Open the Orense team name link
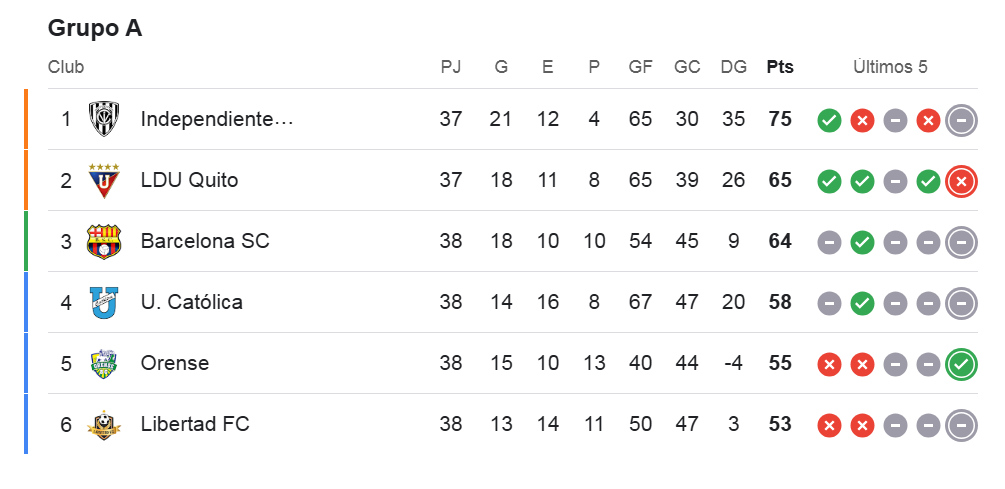Image resolution: width=1005 pixels, height=489 pixels. click(175, 364)
